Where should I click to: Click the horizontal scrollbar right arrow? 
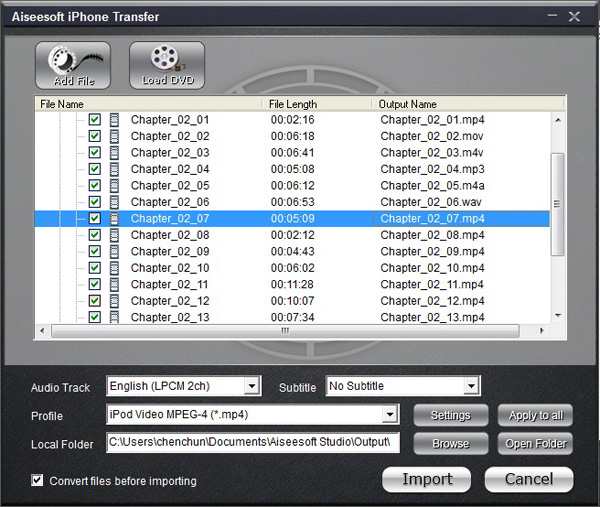(541, 331)
